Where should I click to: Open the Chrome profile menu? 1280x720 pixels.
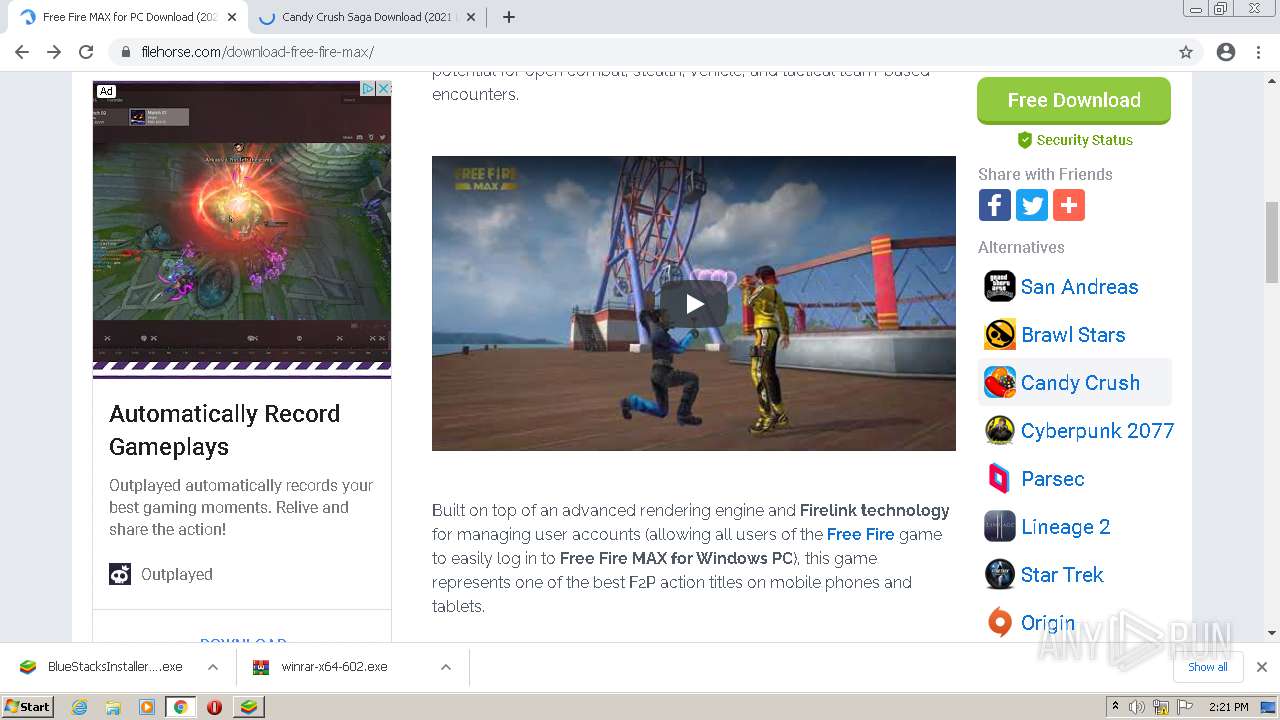click(1226, 52)
